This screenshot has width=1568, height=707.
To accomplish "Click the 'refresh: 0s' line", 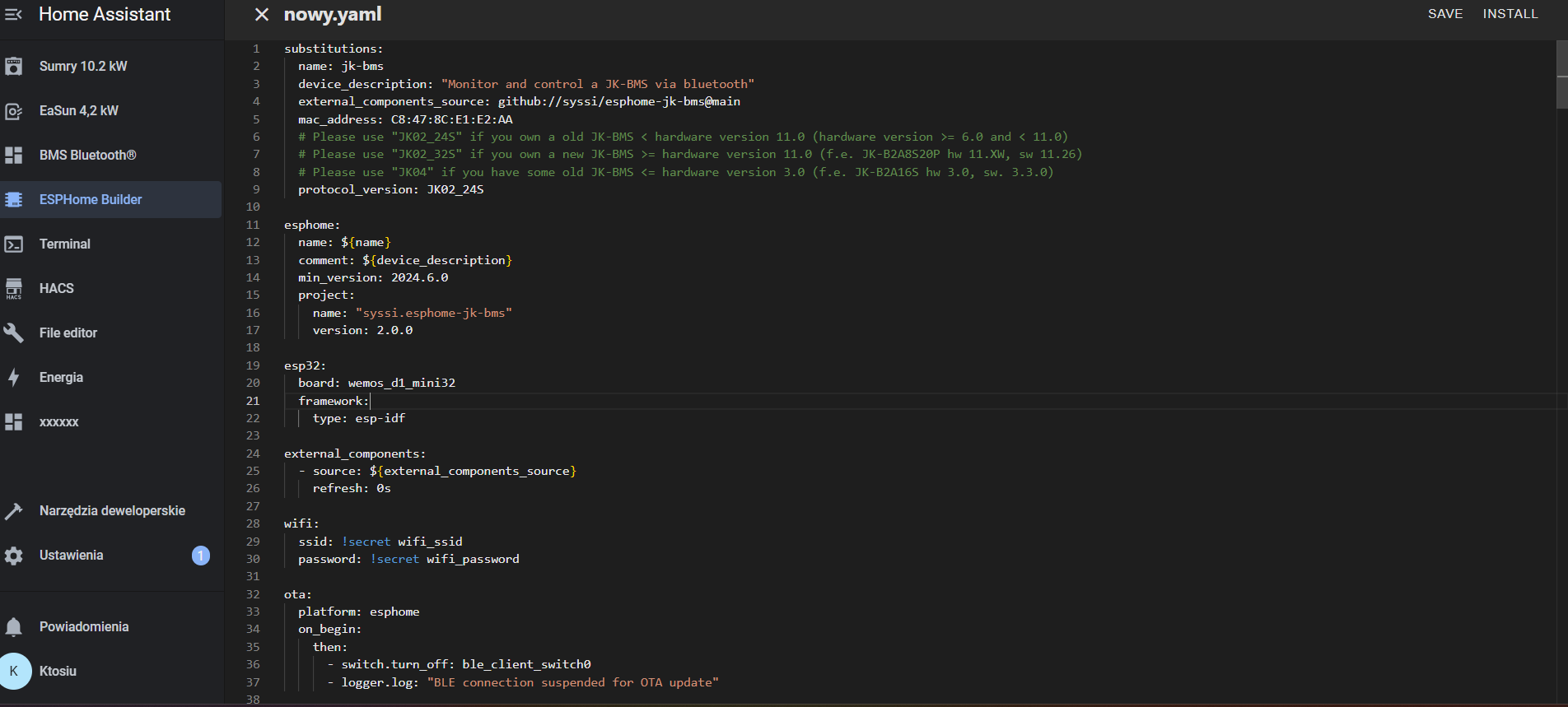I will click(x=352, y=488).
